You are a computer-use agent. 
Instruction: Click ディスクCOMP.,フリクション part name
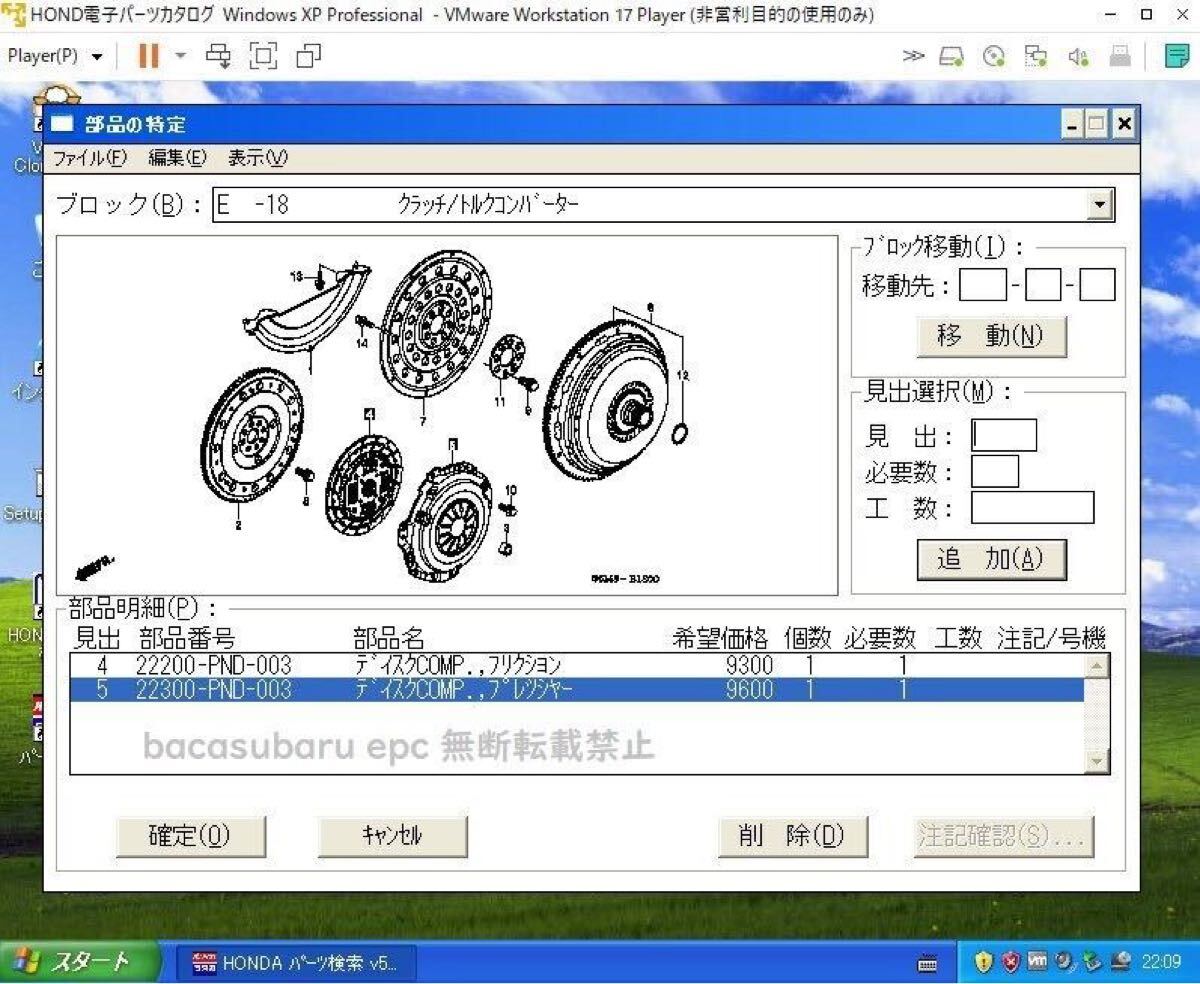[x=457, y=665]
